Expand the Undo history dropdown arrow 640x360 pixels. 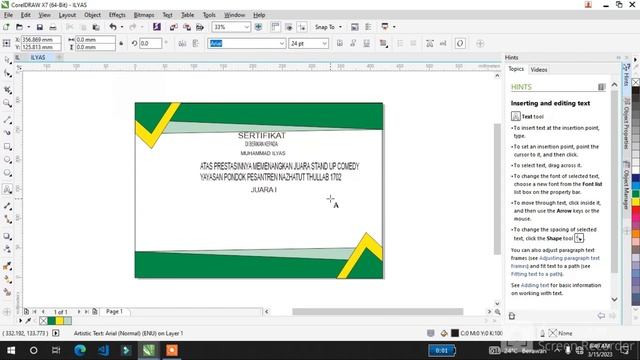pyautogui.click(x=122, y=27)
